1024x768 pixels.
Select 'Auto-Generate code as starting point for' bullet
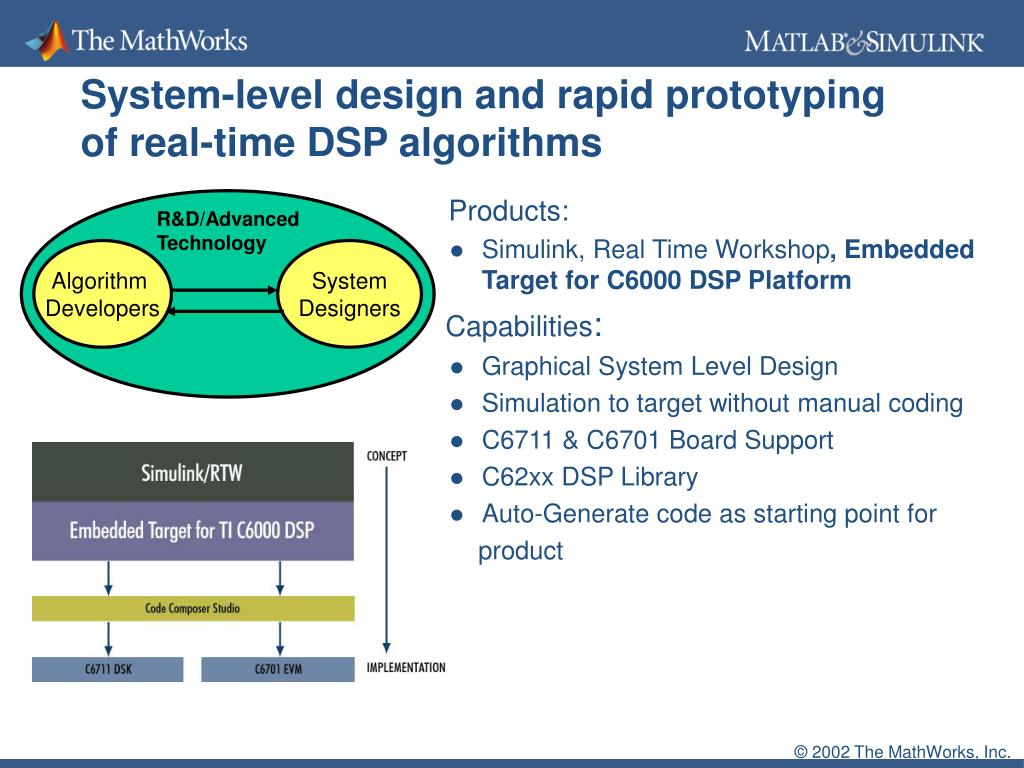709,514
